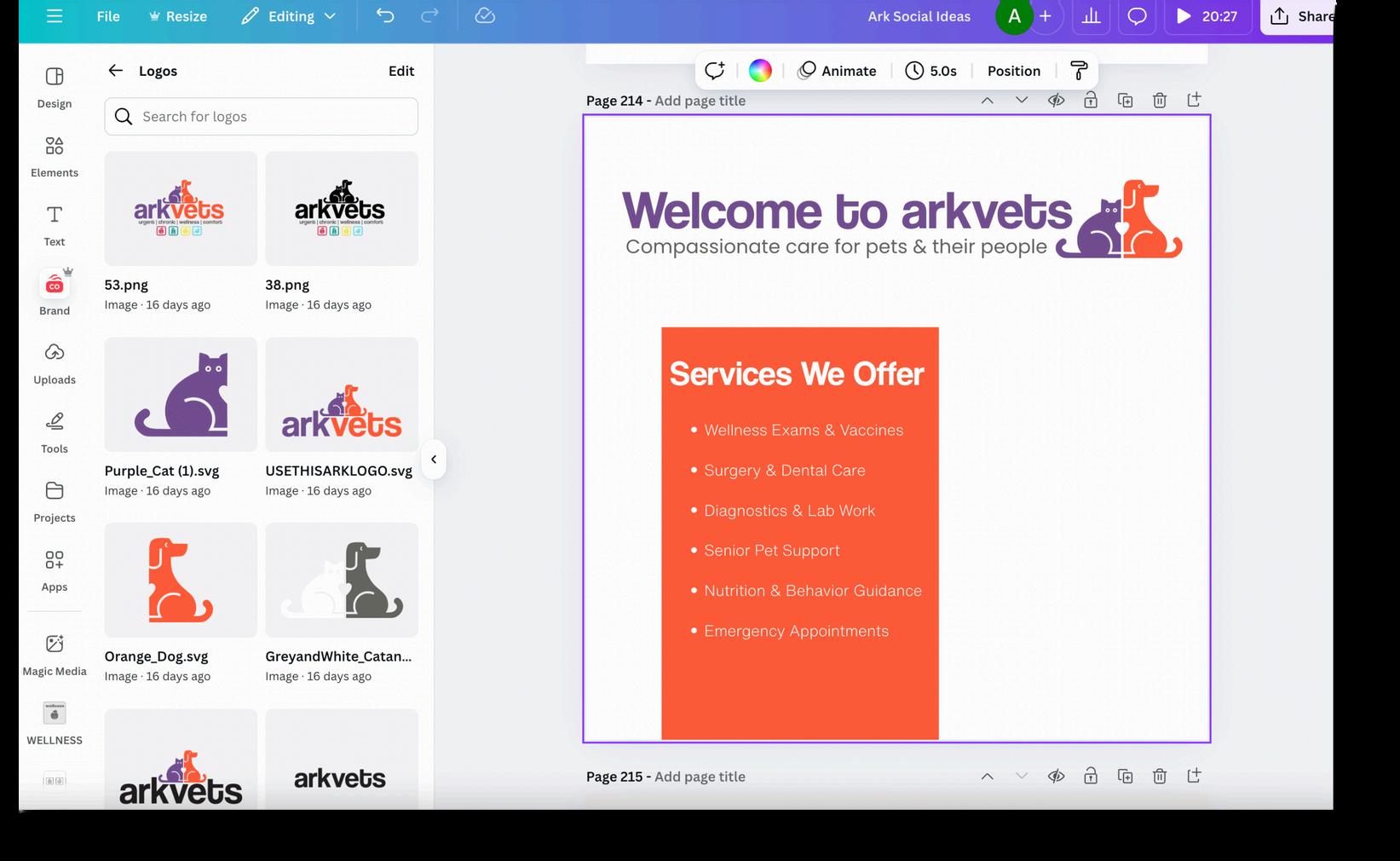1400x861 pixels.
Task: Open the Position panel
Action: pos(1014,71)
